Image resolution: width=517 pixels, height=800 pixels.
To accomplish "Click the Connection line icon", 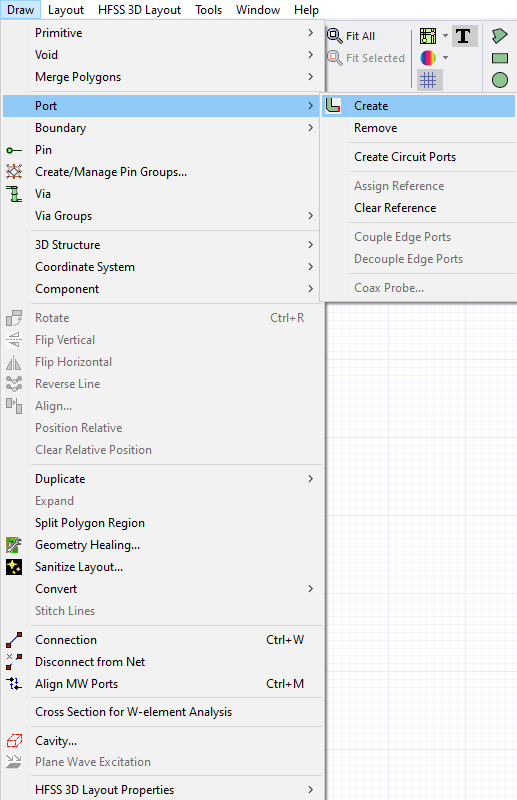I will click(14, 640).
